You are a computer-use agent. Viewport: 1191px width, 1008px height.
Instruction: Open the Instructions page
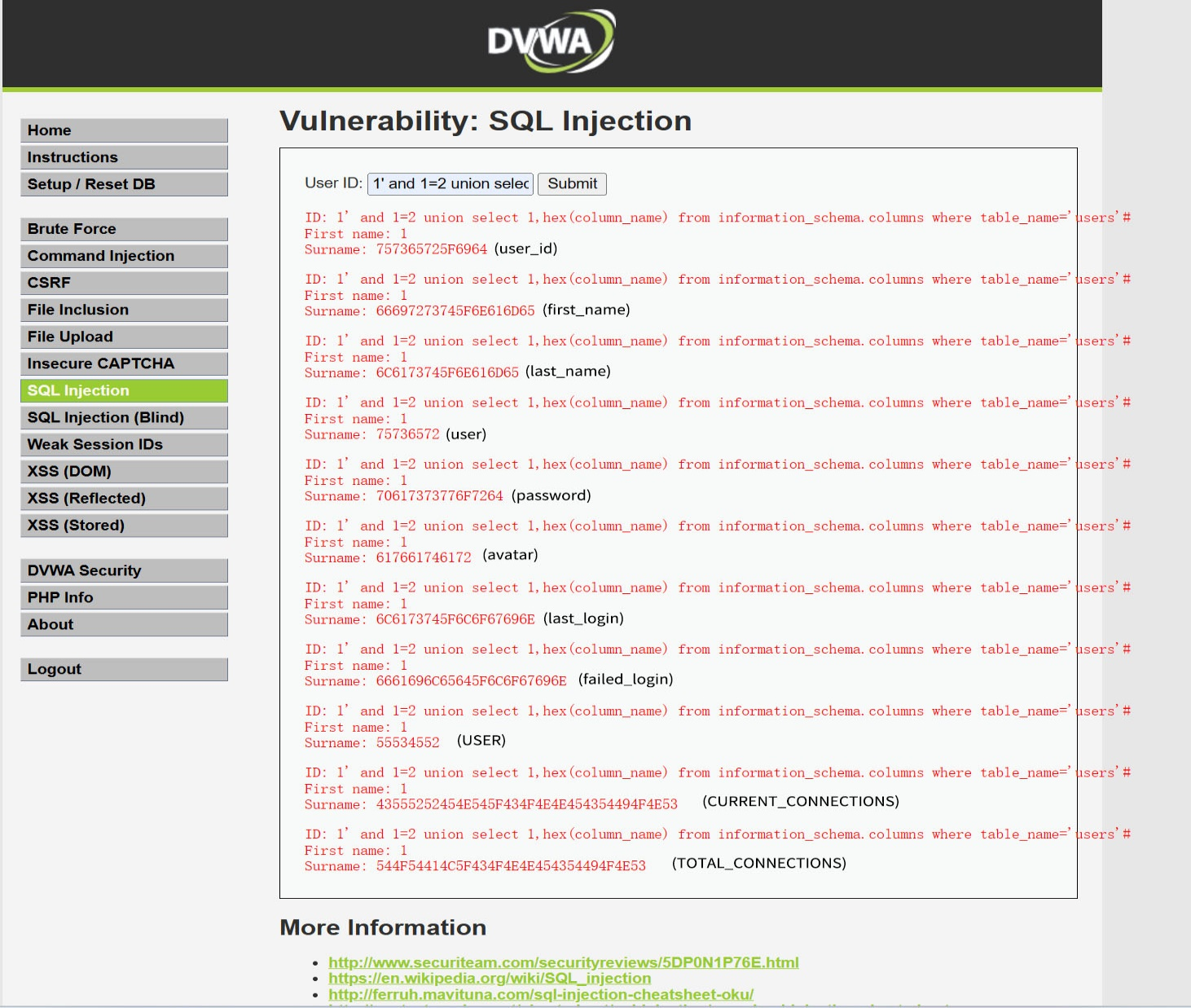(124, 157)
